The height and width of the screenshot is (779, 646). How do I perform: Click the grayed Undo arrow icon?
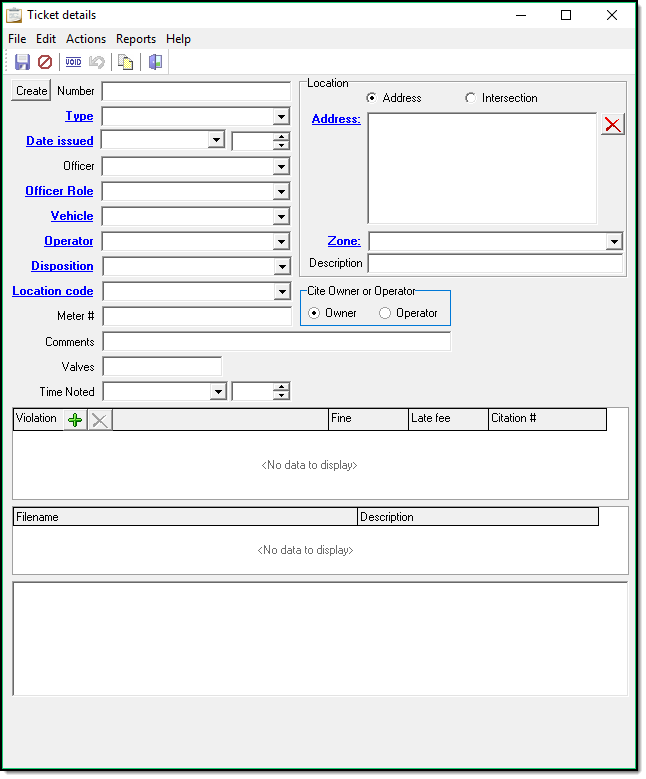click(97, 62)
